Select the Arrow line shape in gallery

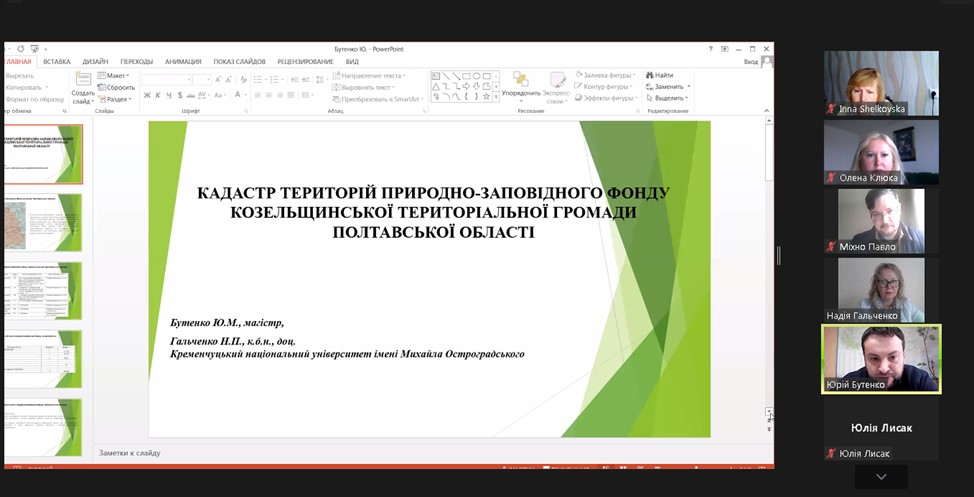pos(456,76)
